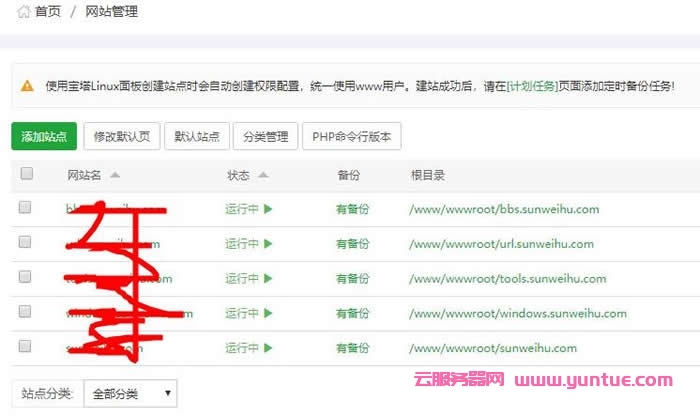
Task: Go to 首页 in the breadcrumb
Action: [x=48, y=13]
